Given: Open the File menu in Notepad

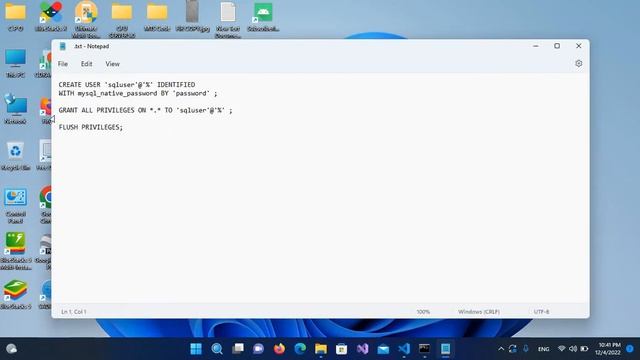Looking at the screenshot, I should (x=63, y=64).
